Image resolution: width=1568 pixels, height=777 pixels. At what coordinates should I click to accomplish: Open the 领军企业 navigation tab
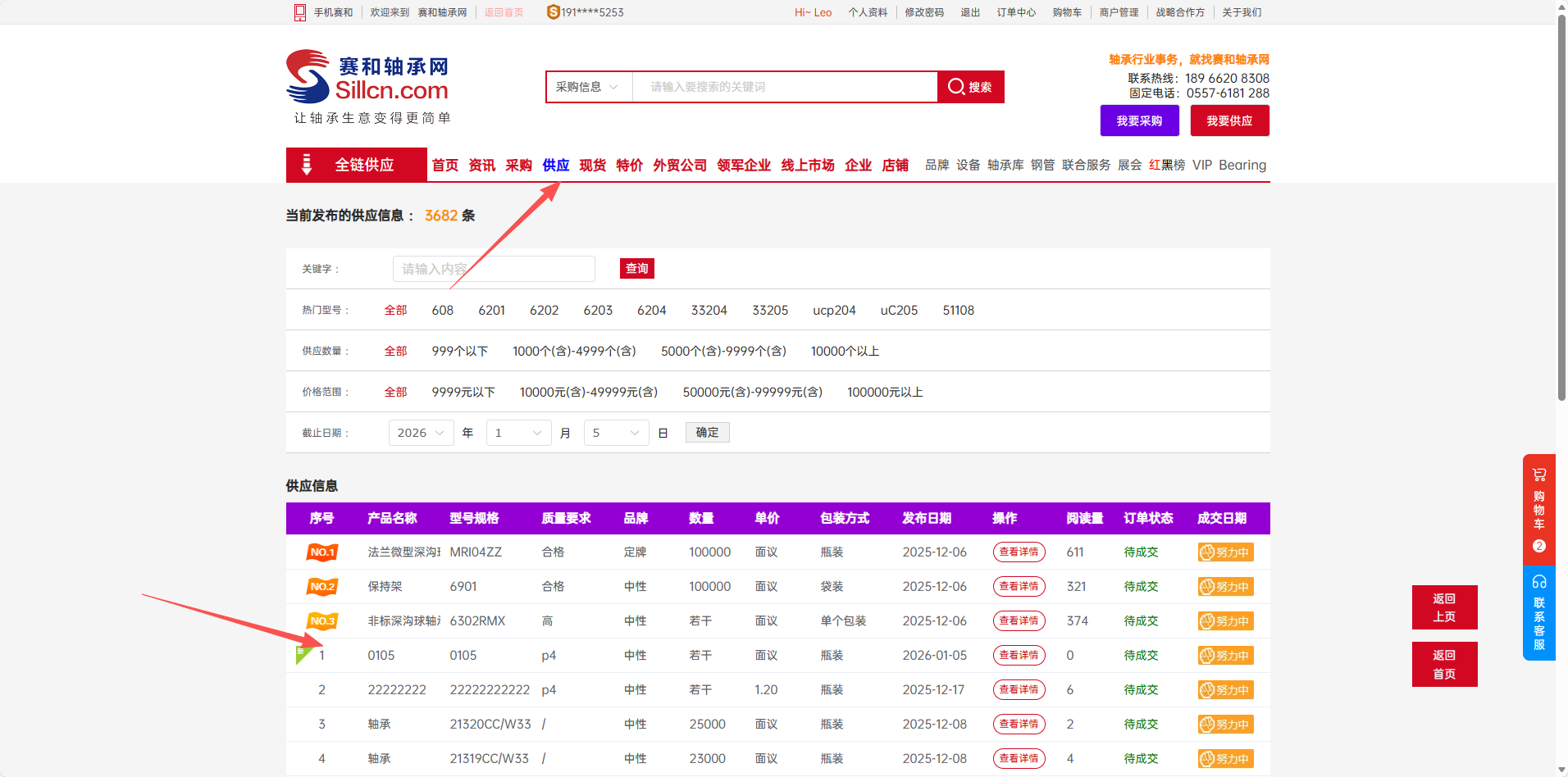[743, 166]
